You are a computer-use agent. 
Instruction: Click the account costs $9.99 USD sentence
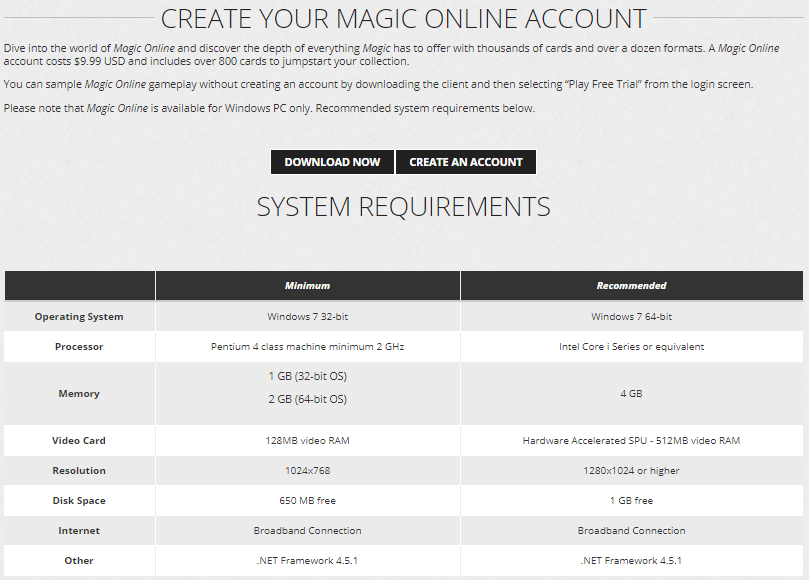(206, 61)
